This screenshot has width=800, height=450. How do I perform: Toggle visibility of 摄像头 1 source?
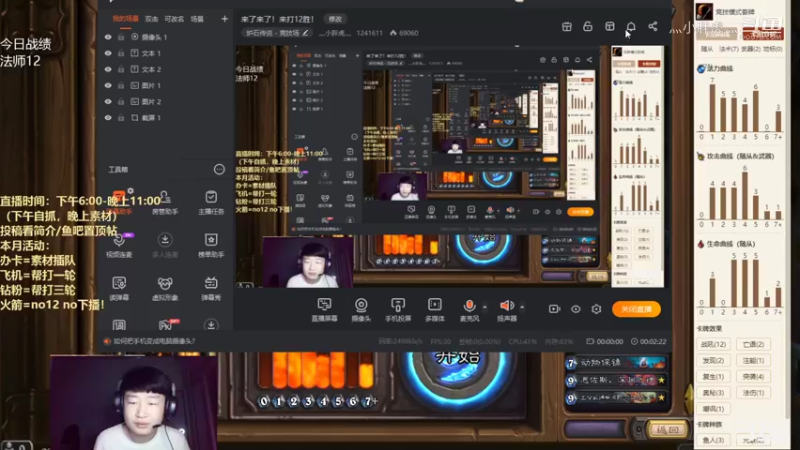[x=108, y=37]
